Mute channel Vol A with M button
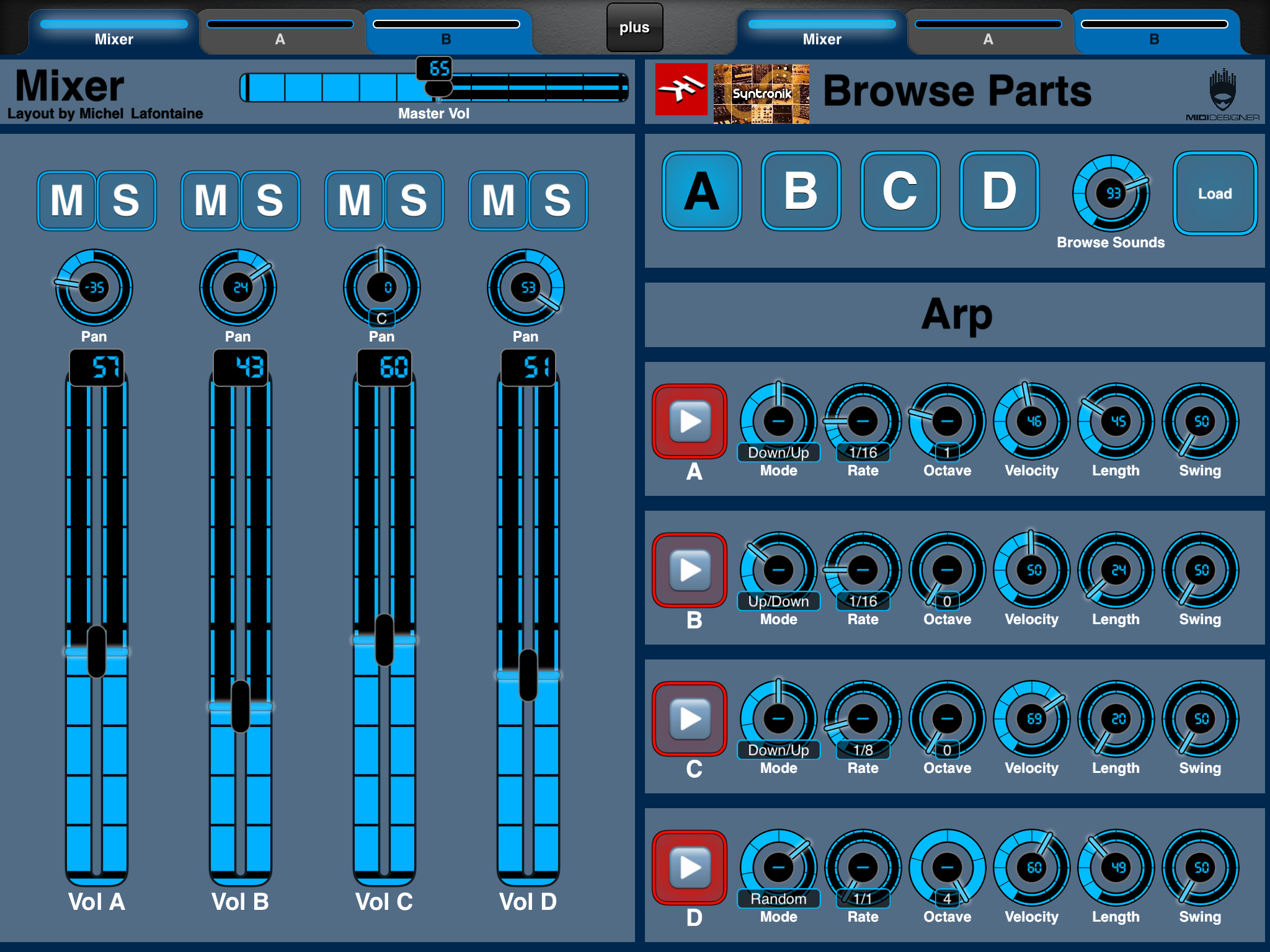Viewport: 1270px width, 952px height. coord(67,201)
